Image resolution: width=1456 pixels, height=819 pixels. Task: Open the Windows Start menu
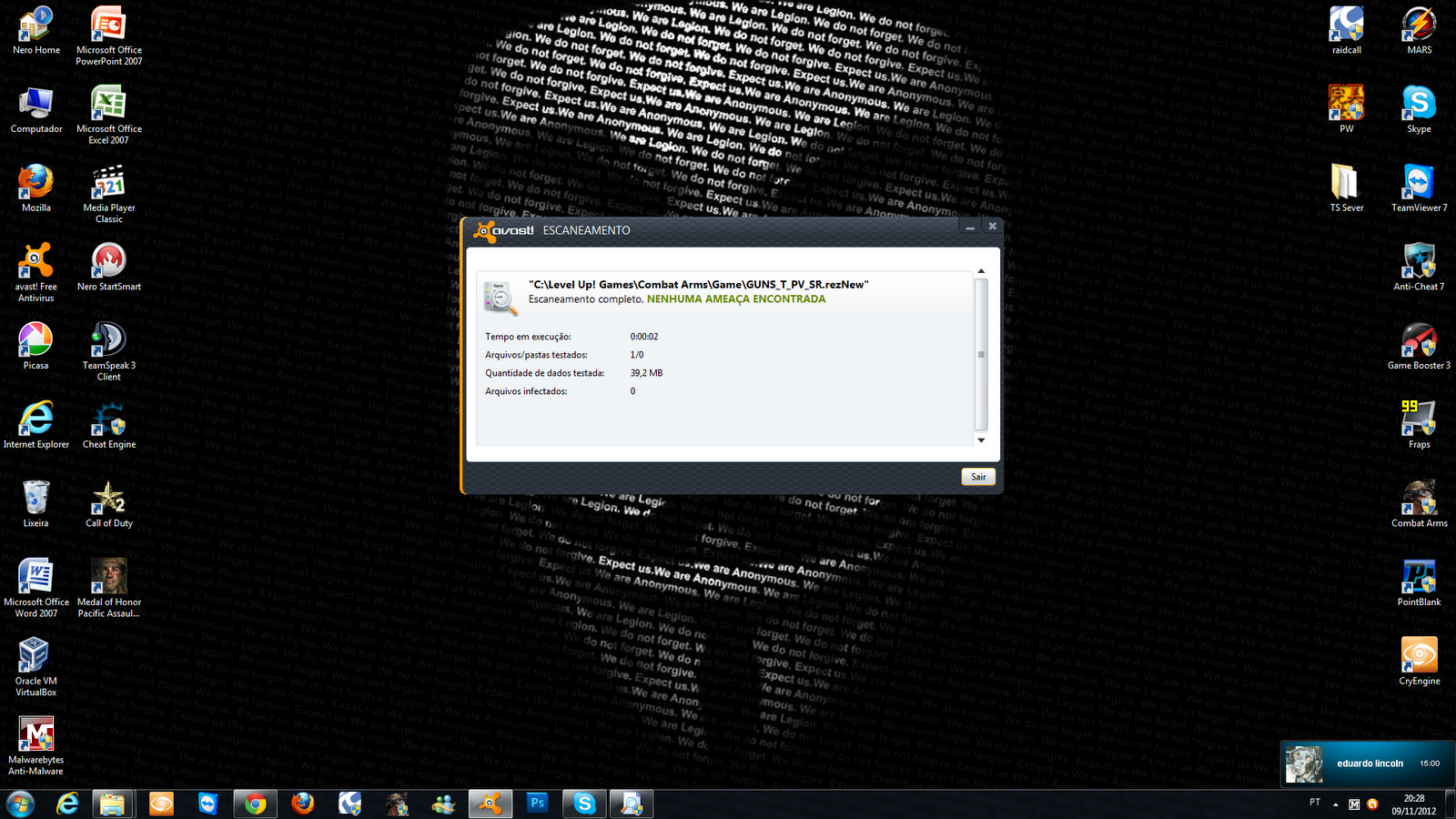point(20,804)
